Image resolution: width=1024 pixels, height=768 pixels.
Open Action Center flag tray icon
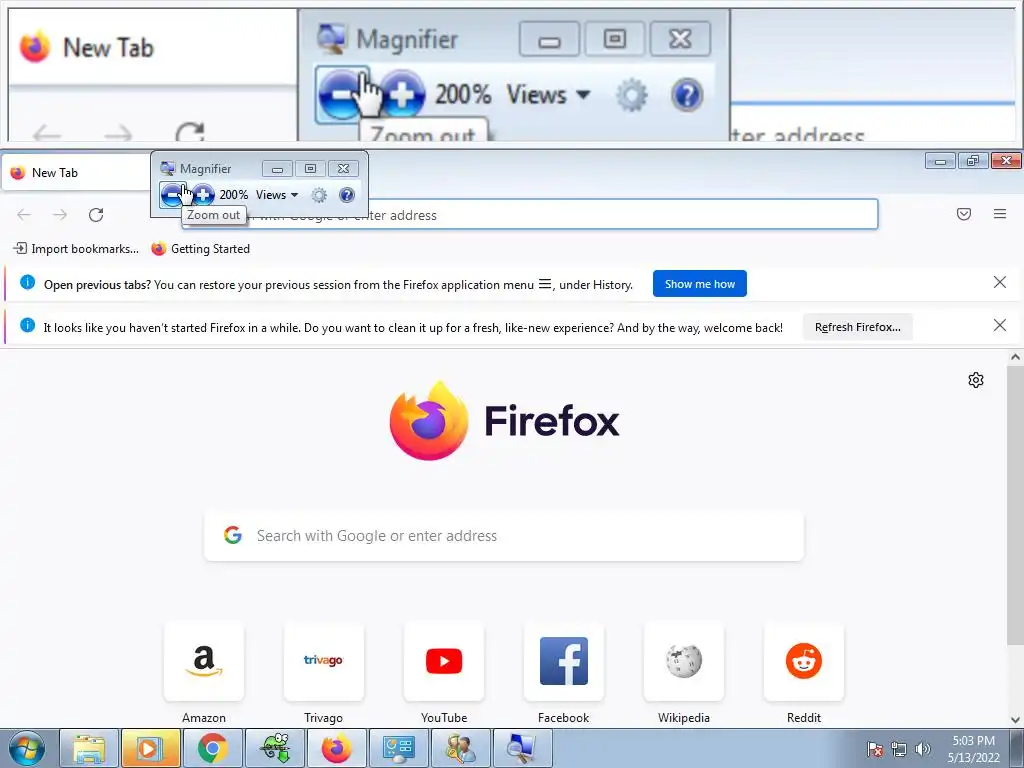click(874, 749)
